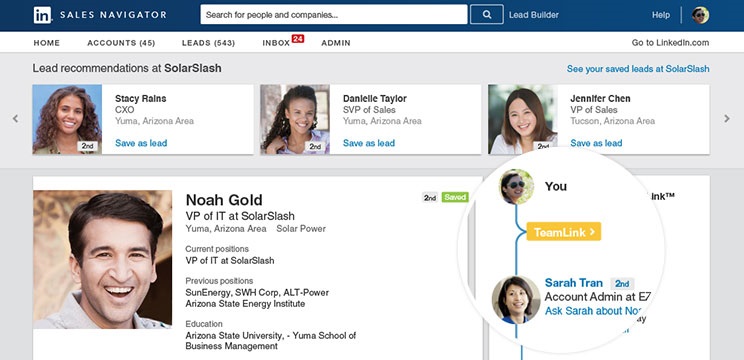The width and height of the screenshot is (744, 360).
Task: Click the LinkedIn logo icon
Action: point(42,15)
